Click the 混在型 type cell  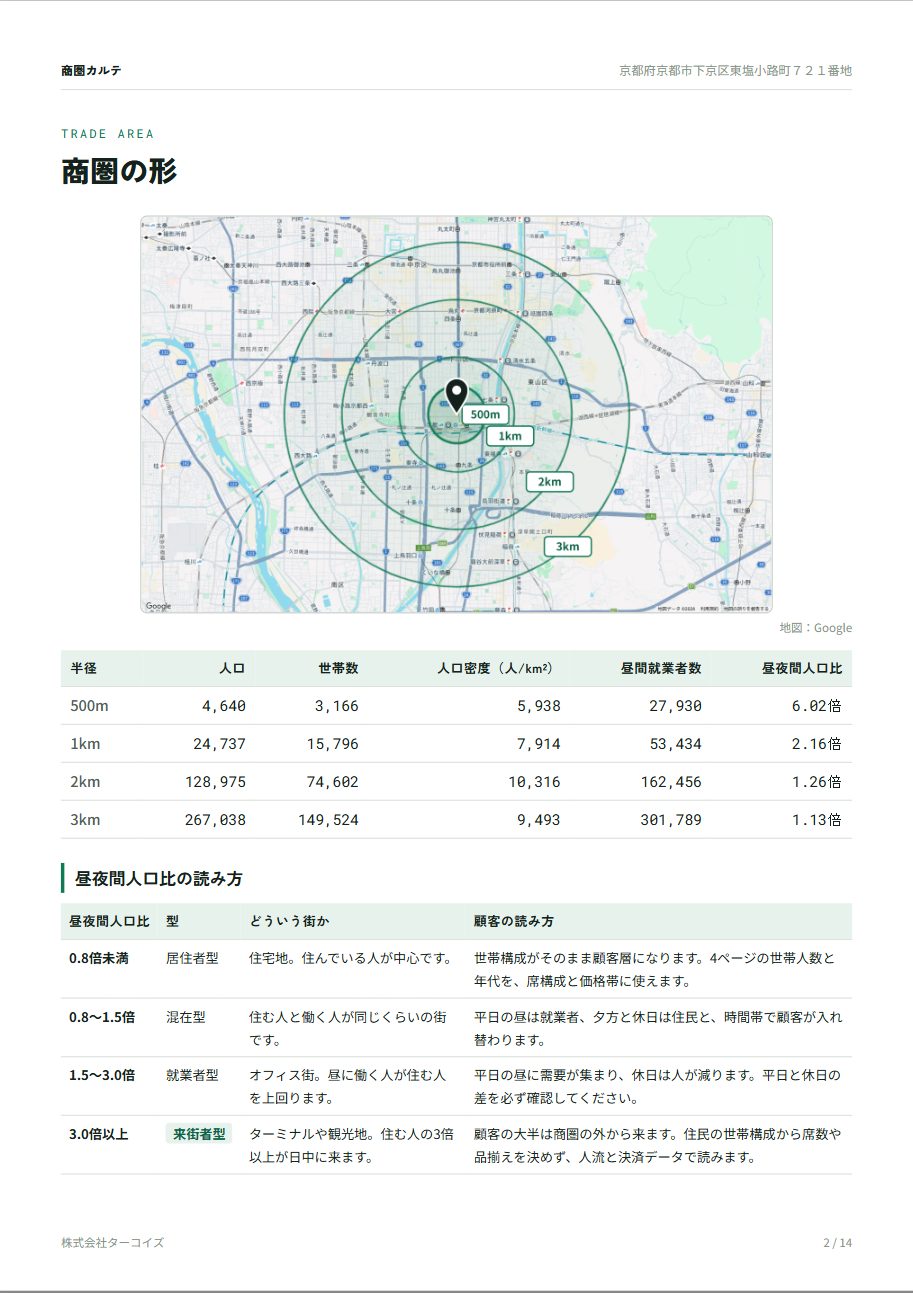coord(186,1017)
